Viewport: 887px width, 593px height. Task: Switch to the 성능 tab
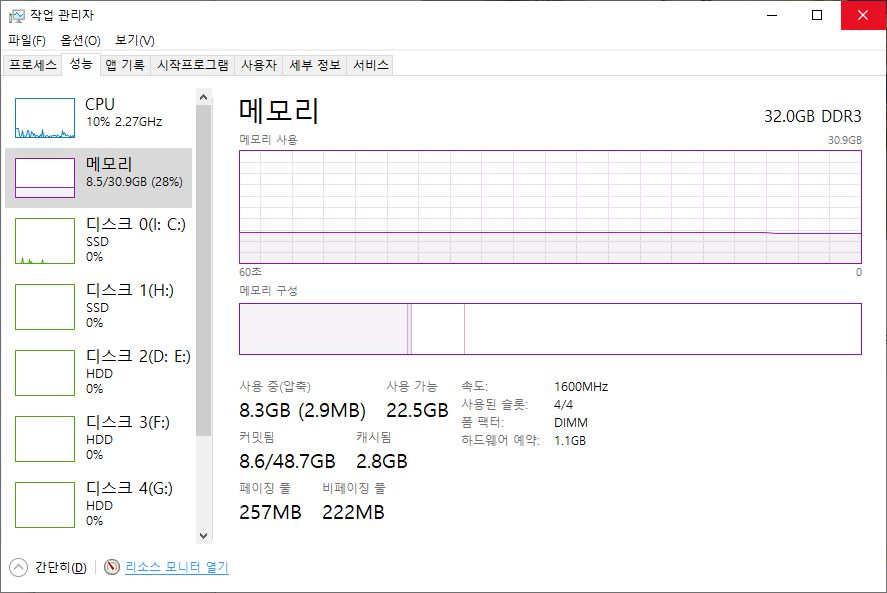point(81,64)
